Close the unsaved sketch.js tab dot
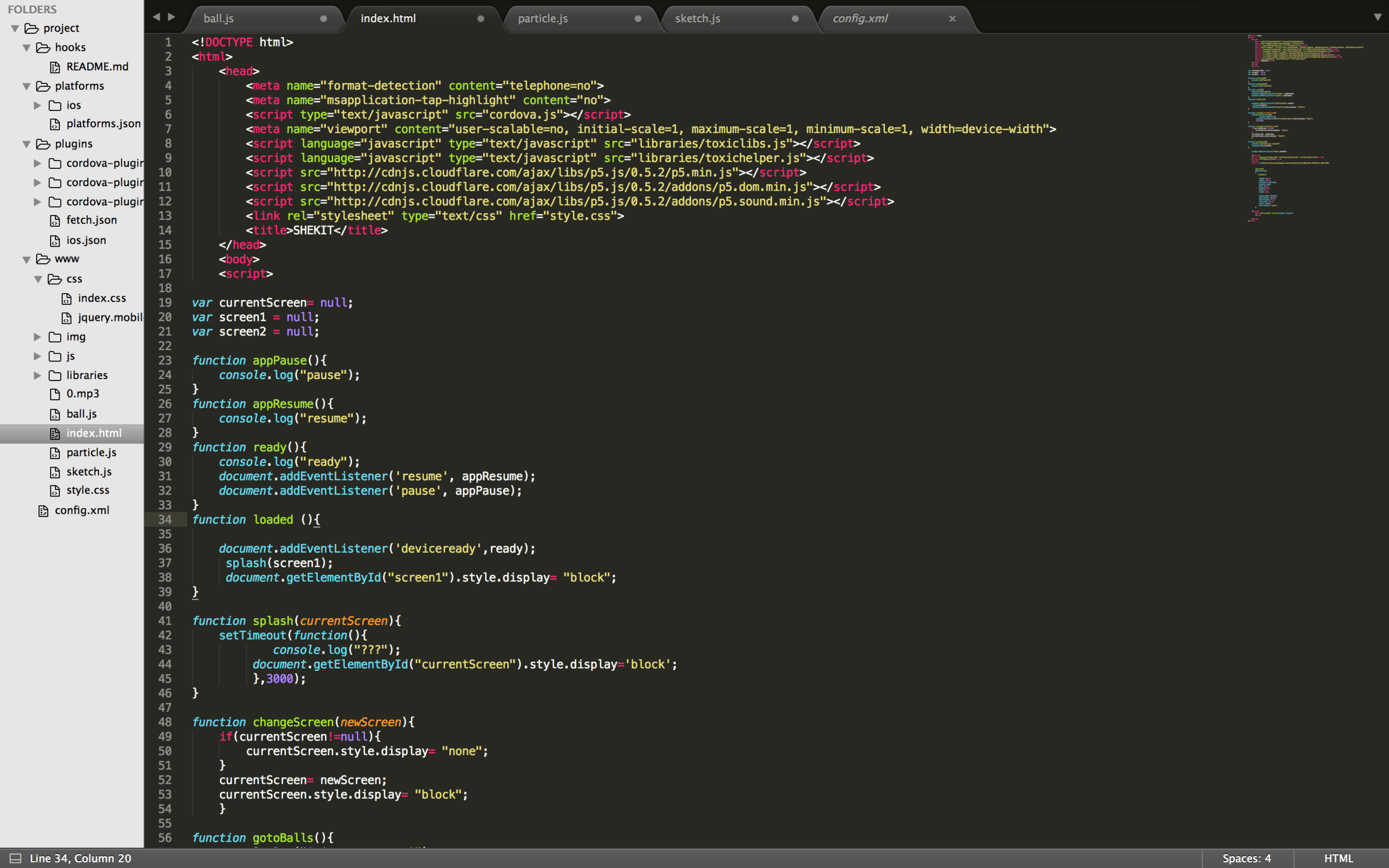This screenshot has width=1389, height=868. (x=795, y=18)
